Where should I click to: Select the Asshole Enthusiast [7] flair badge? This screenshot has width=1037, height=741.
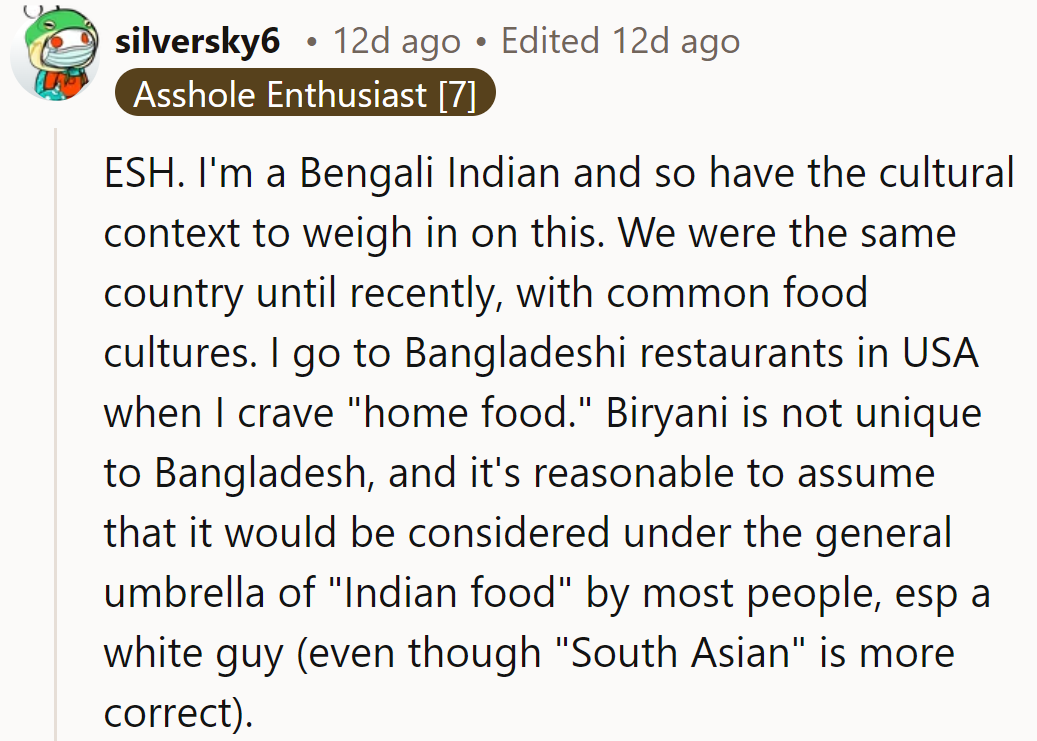pyautogui.click(x=305, y=94)
